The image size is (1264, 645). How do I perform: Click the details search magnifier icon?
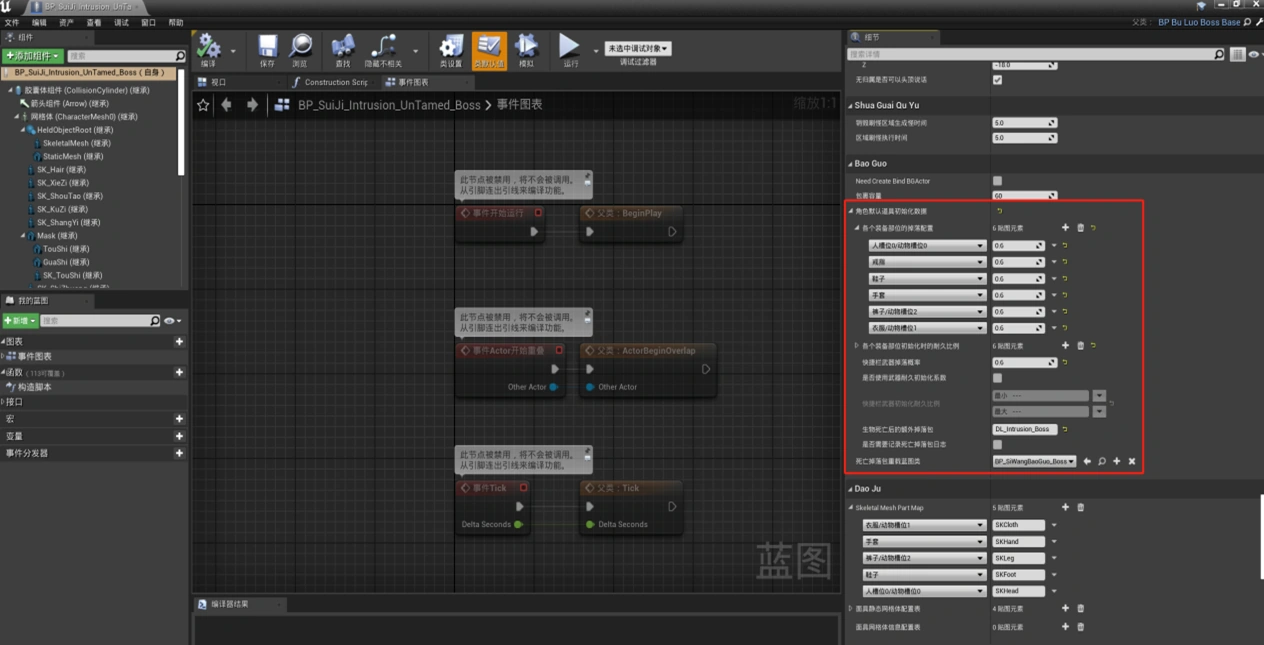(1219, 54)
